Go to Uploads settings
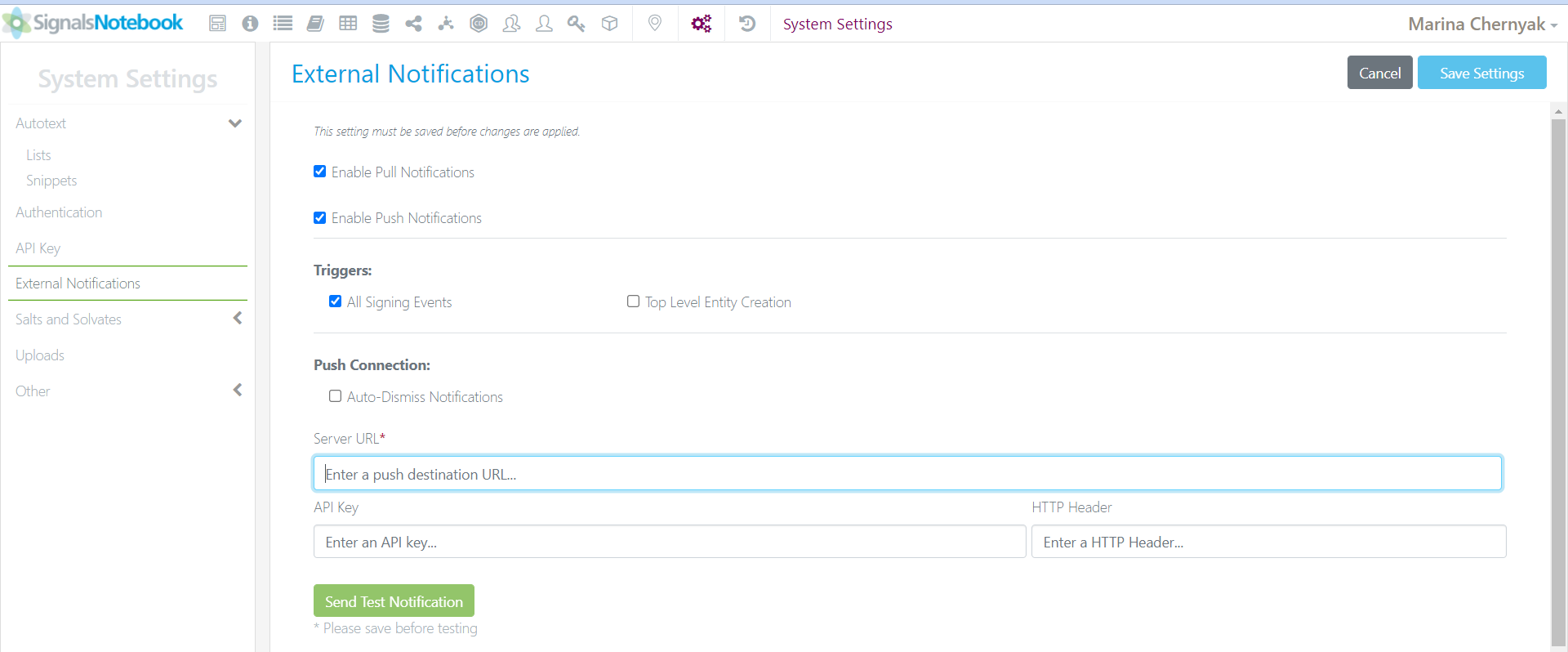 point(40,355)
